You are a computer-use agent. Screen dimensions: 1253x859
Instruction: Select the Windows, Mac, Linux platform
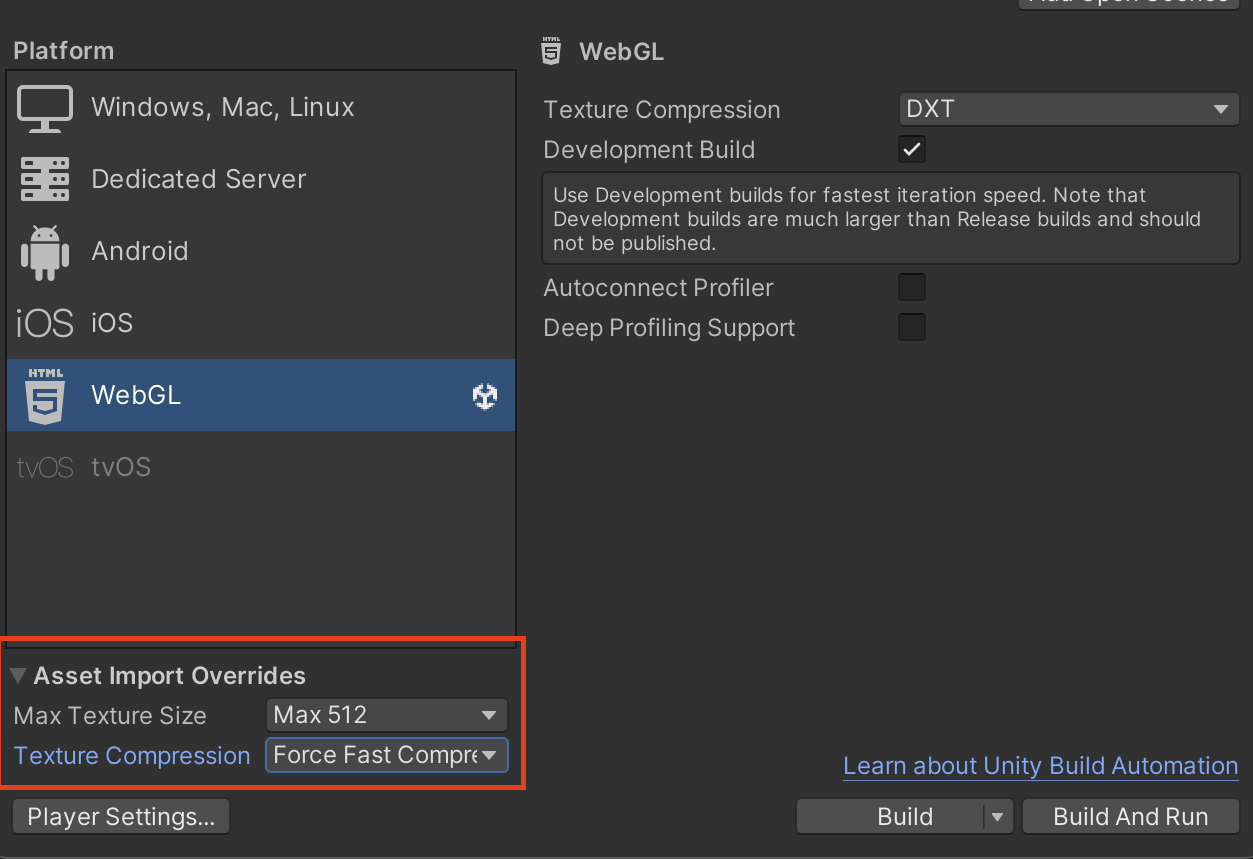[261, 108]
